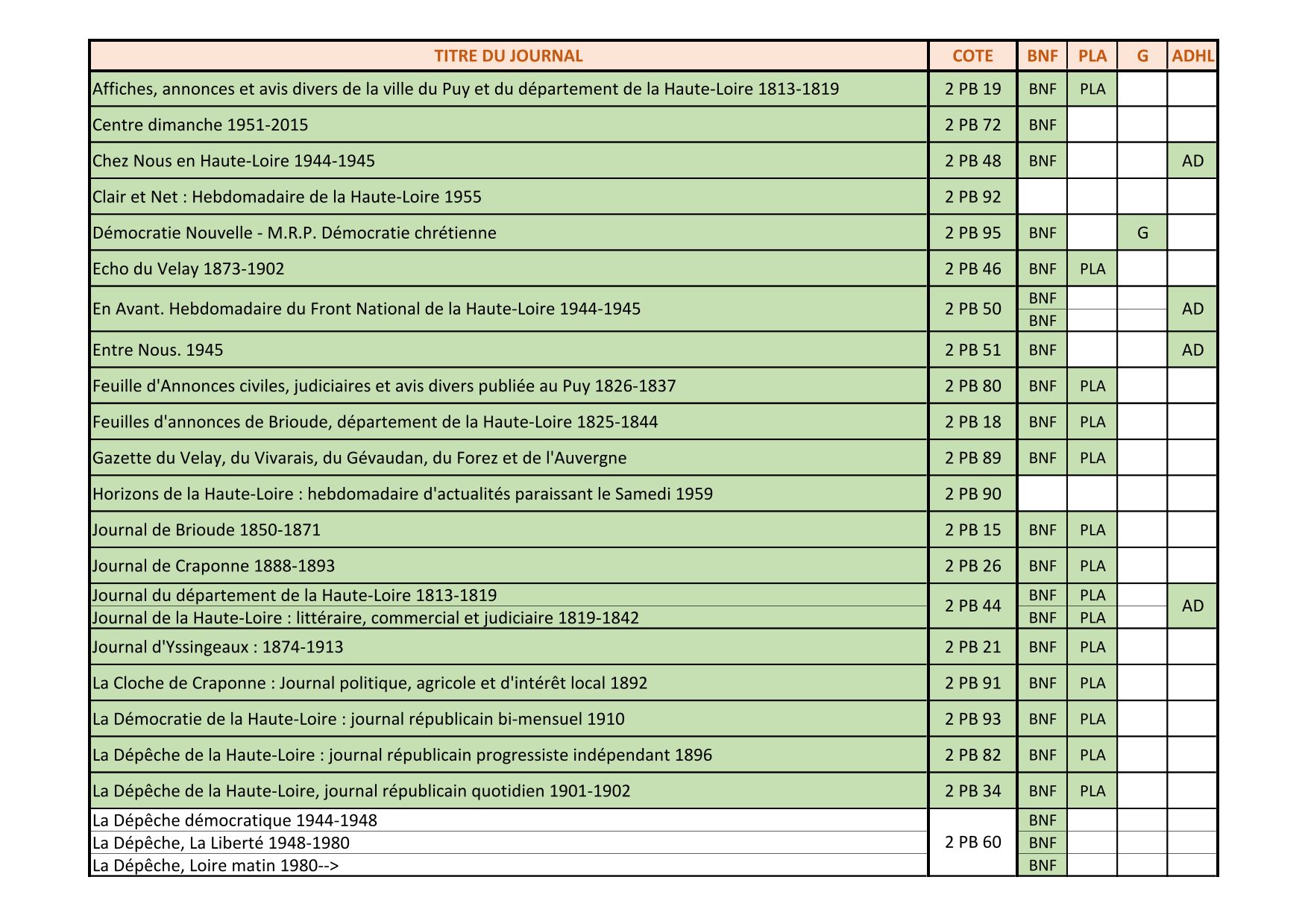Select the Journal de Brioude 1850-1871 row title
The image size is (1308, 924).
(207, 529)
